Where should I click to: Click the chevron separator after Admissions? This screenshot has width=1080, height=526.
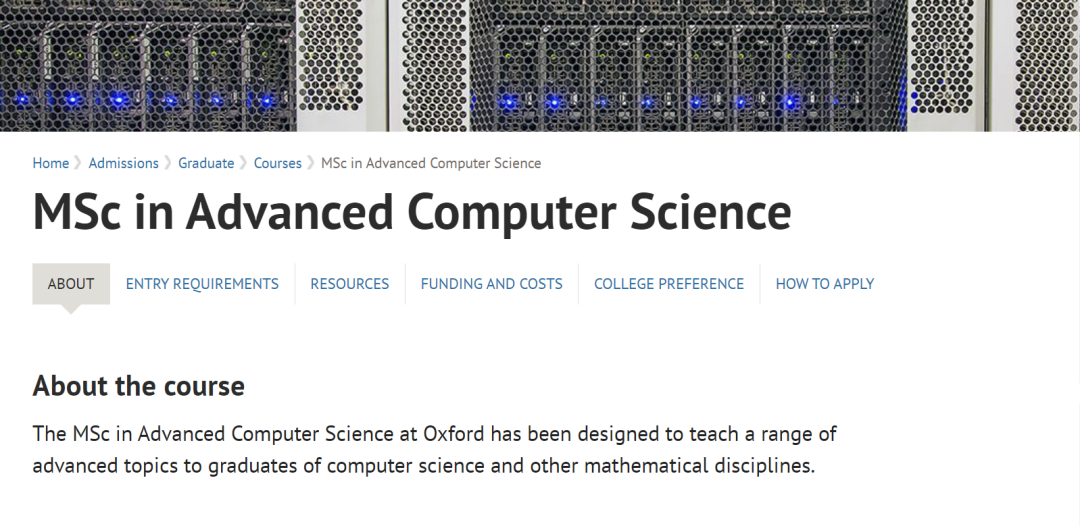coord(168,163)
